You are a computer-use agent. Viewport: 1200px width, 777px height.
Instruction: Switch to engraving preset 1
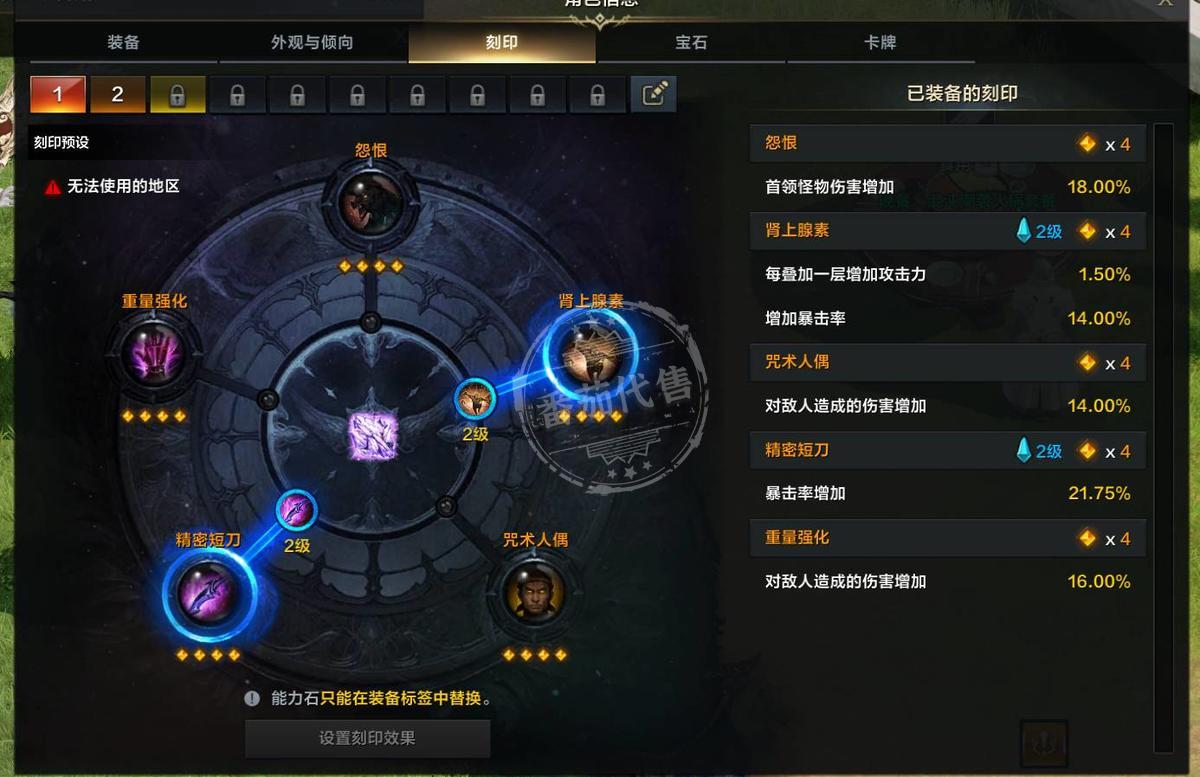coord(58,95)
